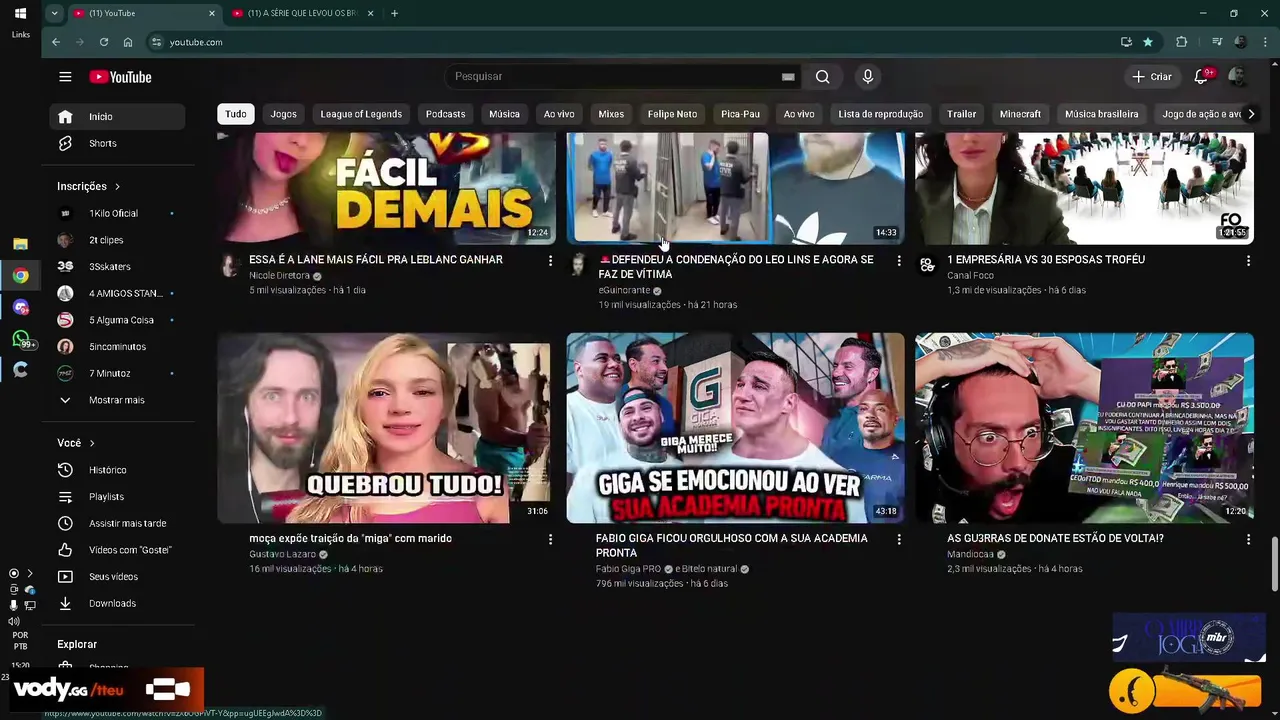This screenshot has width=1280, height=720.
Task: Open Shorts in sidebar
Action: pos(118,143)
